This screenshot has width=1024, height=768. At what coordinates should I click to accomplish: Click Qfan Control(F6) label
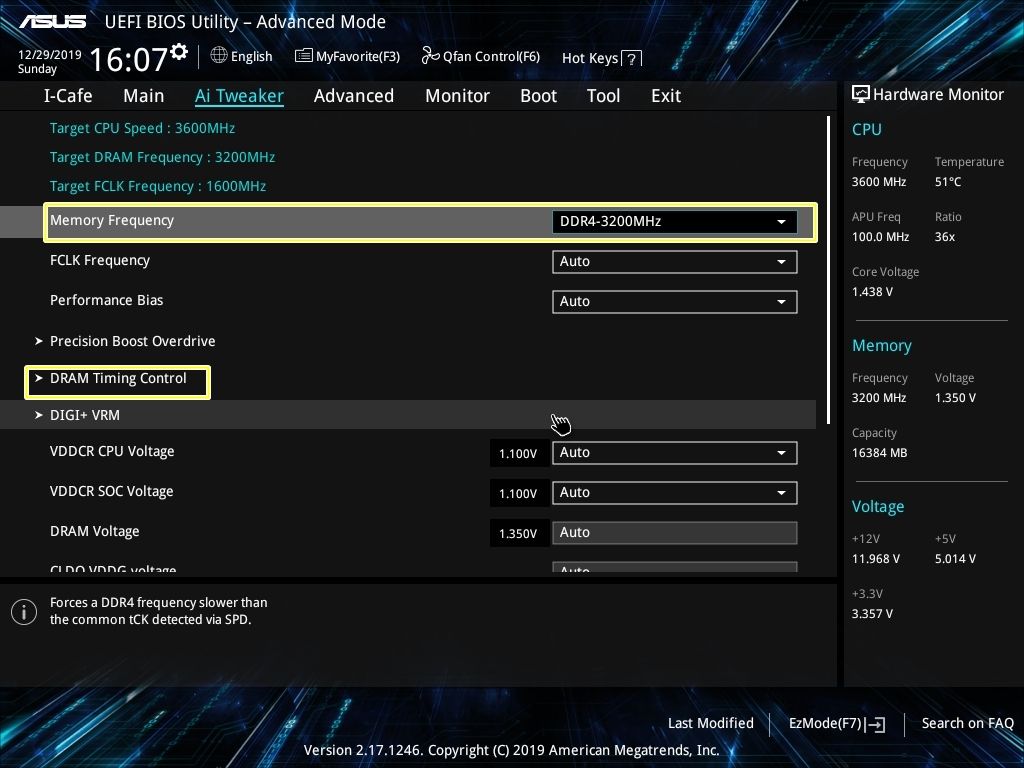[491, 56]
